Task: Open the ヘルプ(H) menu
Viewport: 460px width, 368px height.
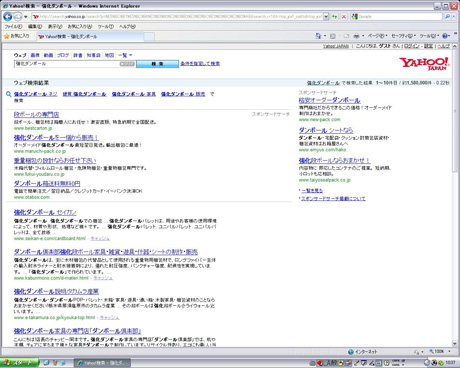Action: 127,27
